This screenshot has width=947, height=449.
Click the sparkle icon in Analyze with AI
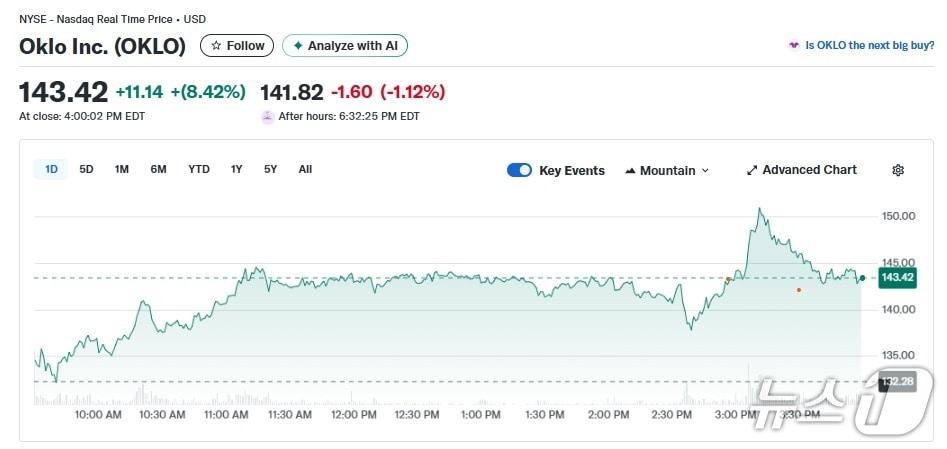point(298,46)
